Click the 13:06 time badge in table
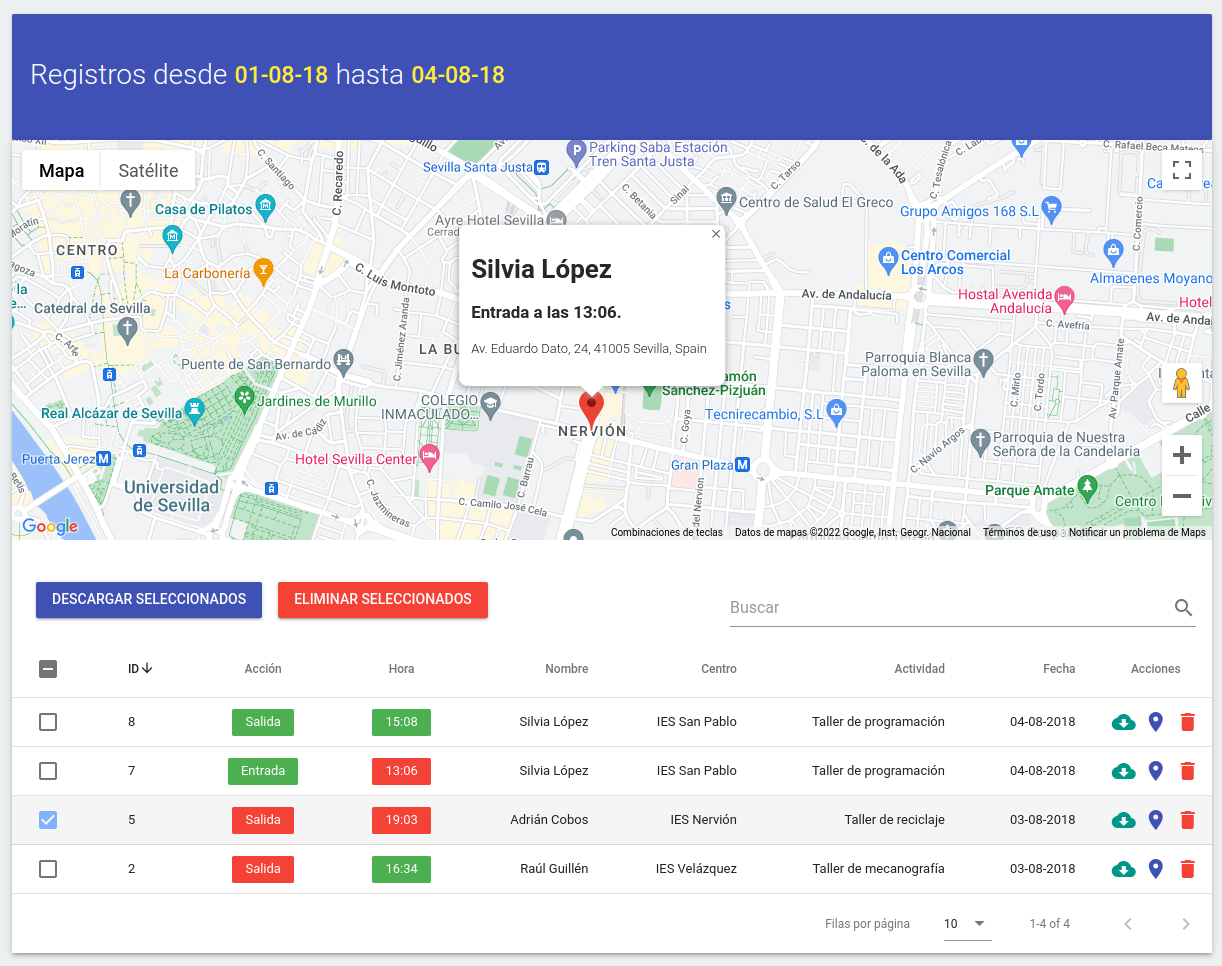This screenshot has height=966, width=1222. (401, 771)
